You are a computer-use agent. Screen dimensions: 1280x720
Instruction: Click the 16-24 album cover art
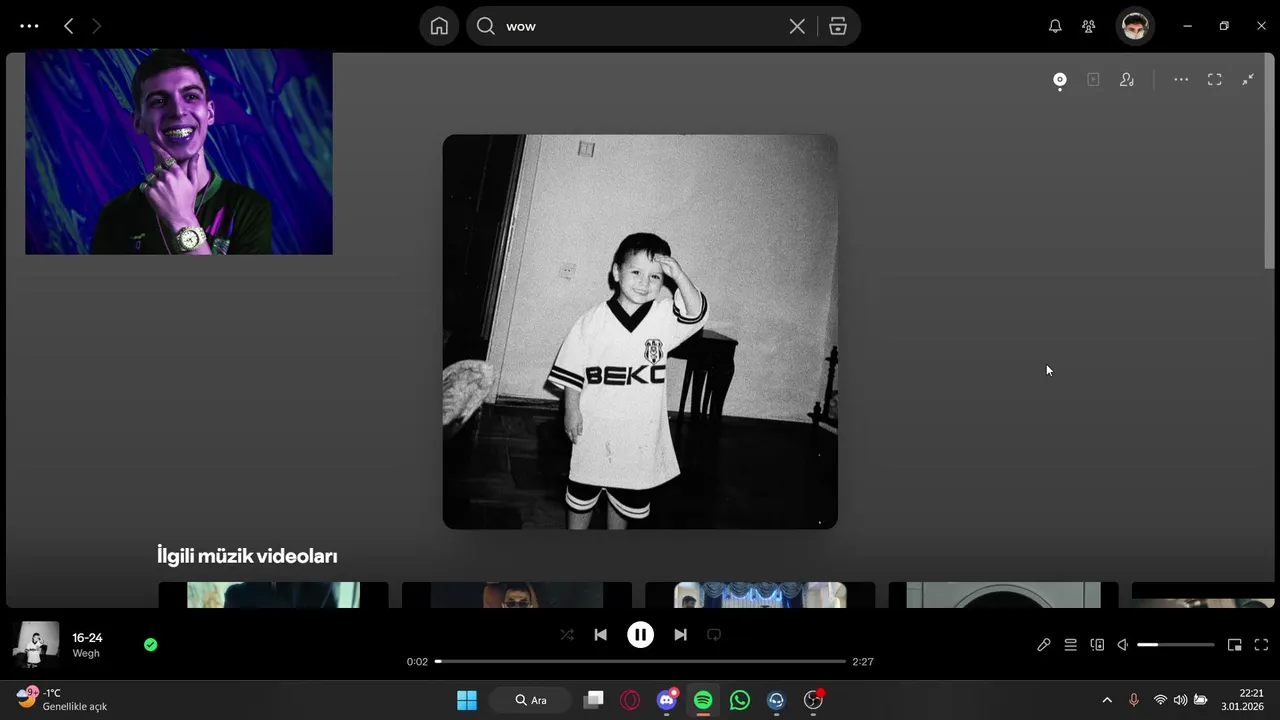tap(640, 331)
